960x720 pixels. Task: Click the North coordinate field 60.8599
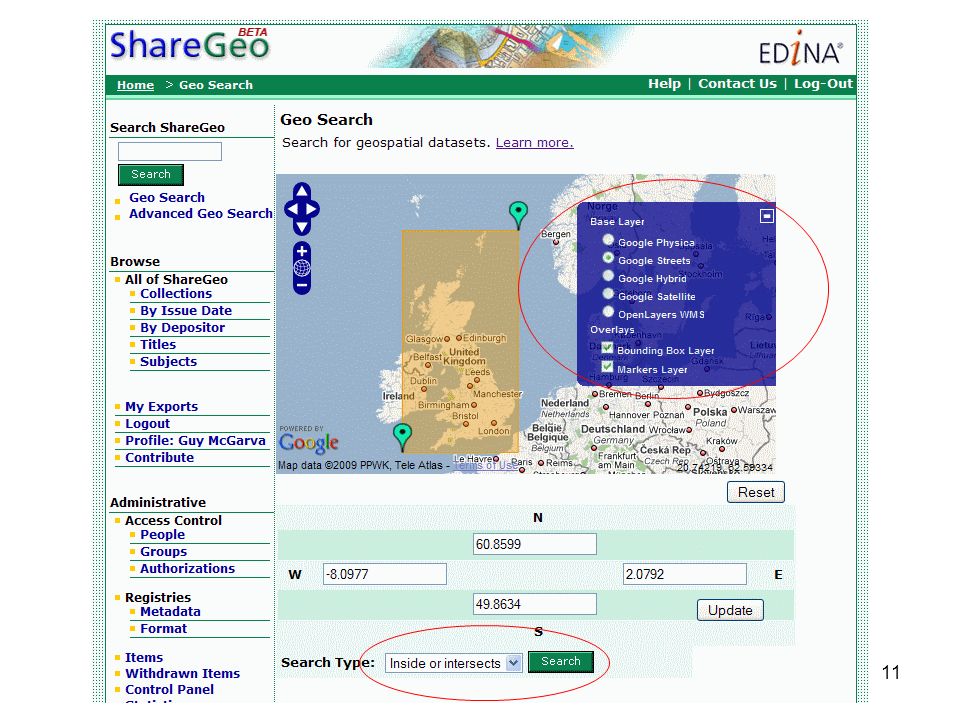pos(534,544)
